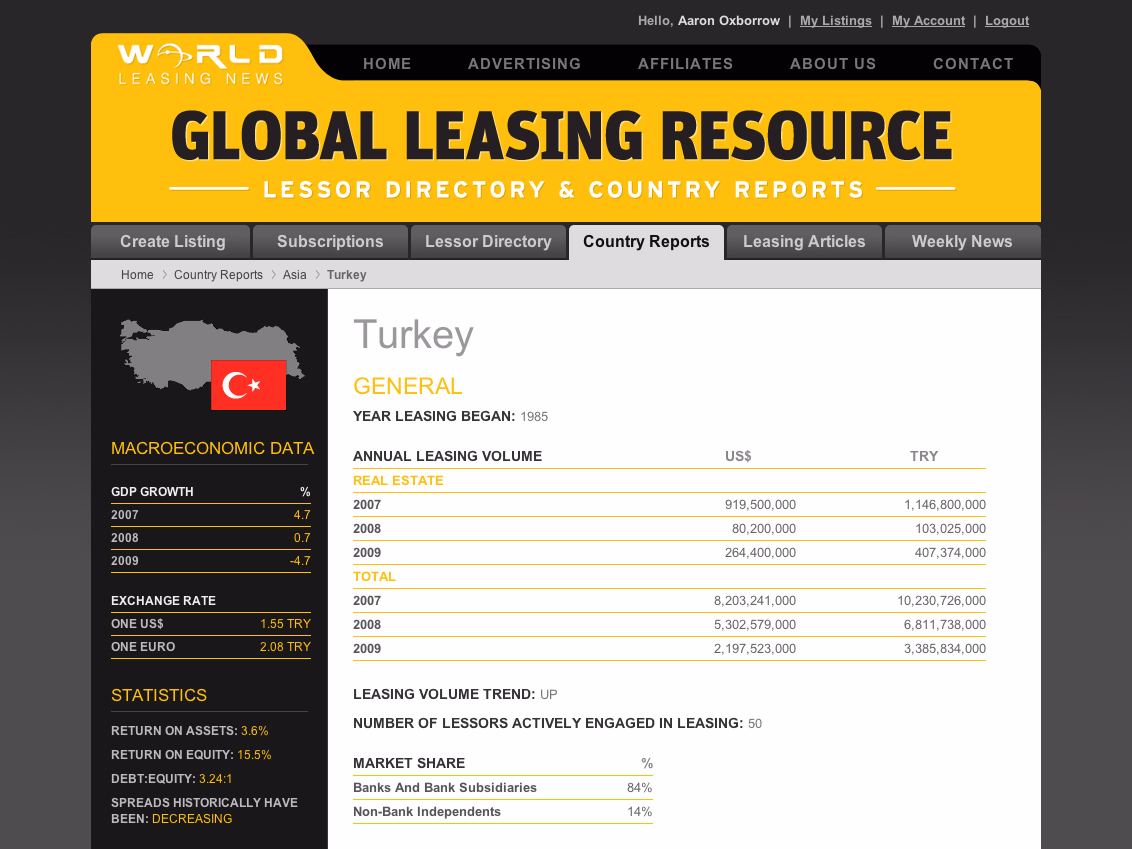
Task: Click the 84% market share value
Action: tap(640, 788)
